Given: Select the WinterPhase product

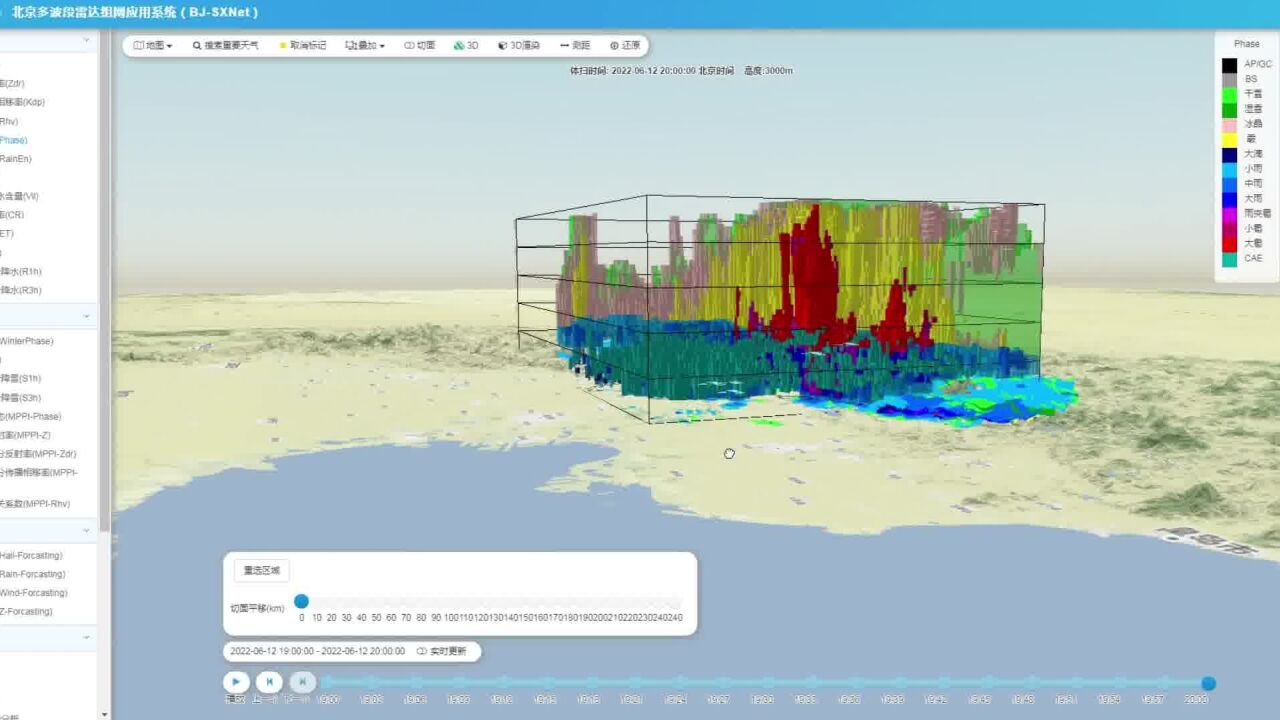Looking at the screenshot, I should coord(27,341).
